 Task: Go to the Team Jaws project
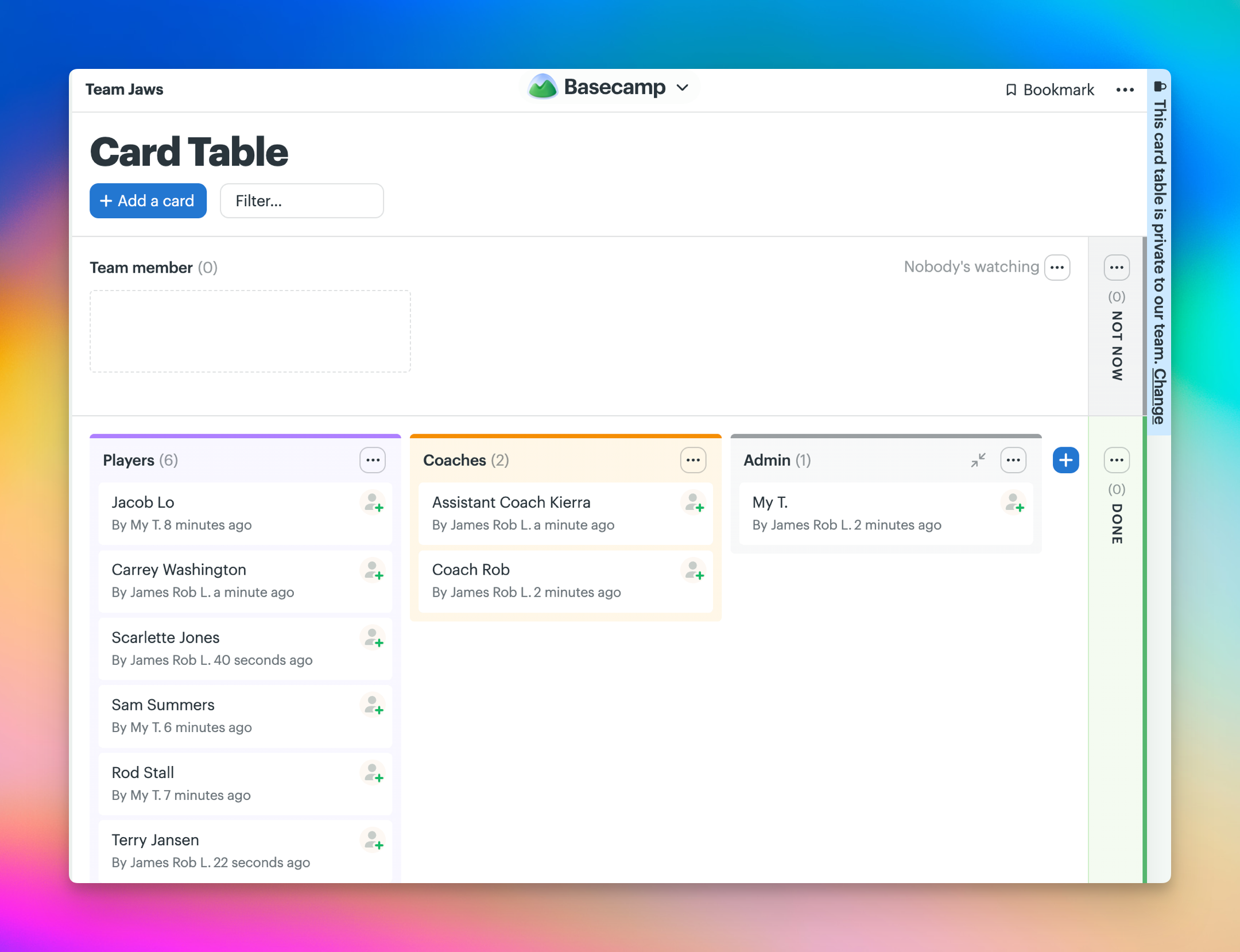click(x=124, y=90)
